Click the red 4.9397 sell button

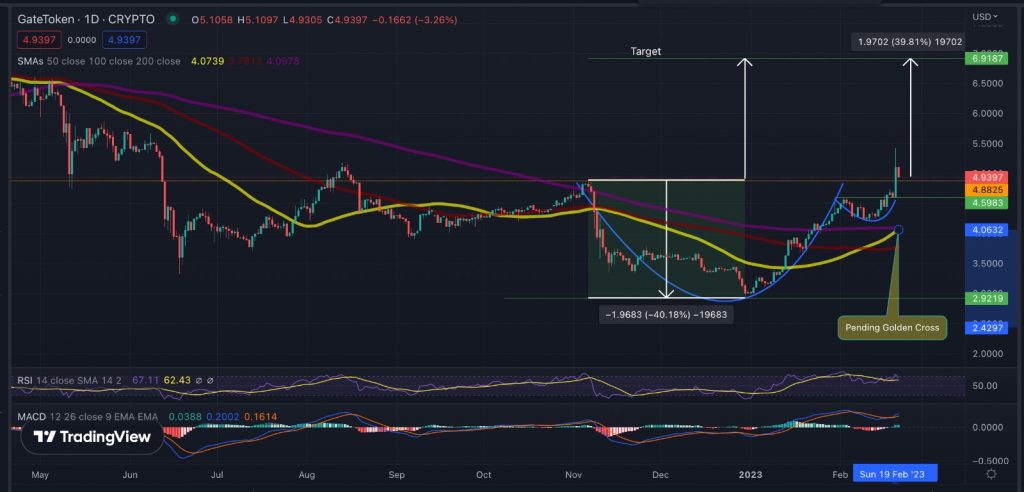(x=39, y=41)
